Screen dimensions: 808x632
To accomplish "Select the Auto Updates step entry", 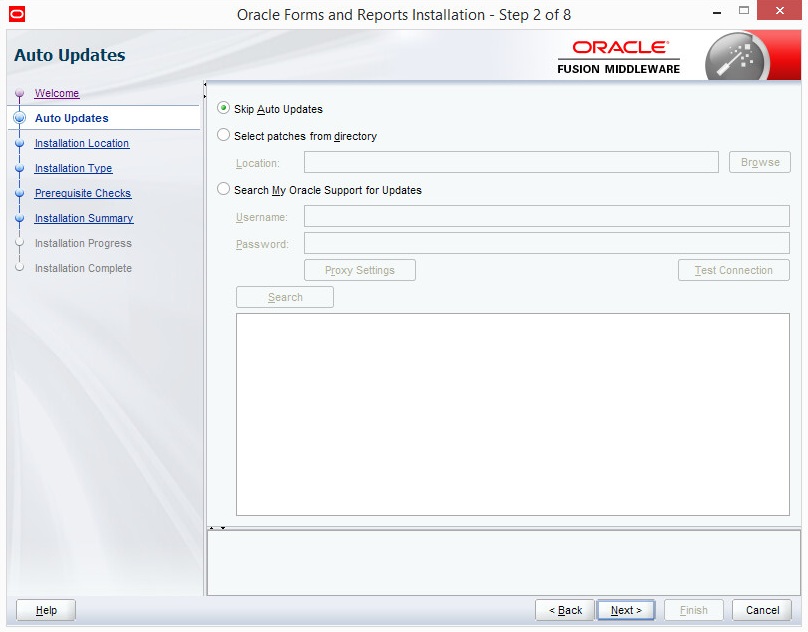I will [x=104, y=118].
